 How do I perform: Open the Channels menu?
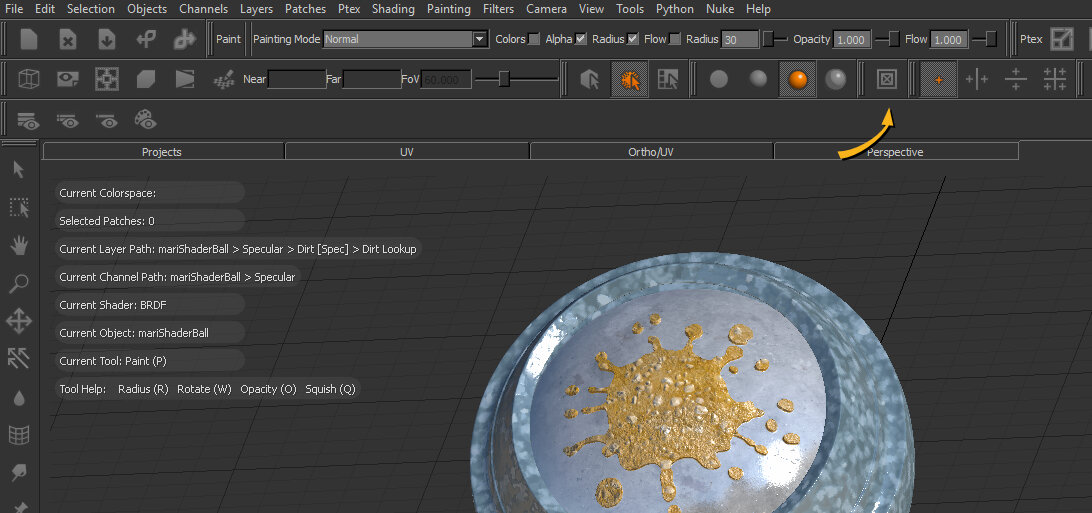tap(203, 9)
